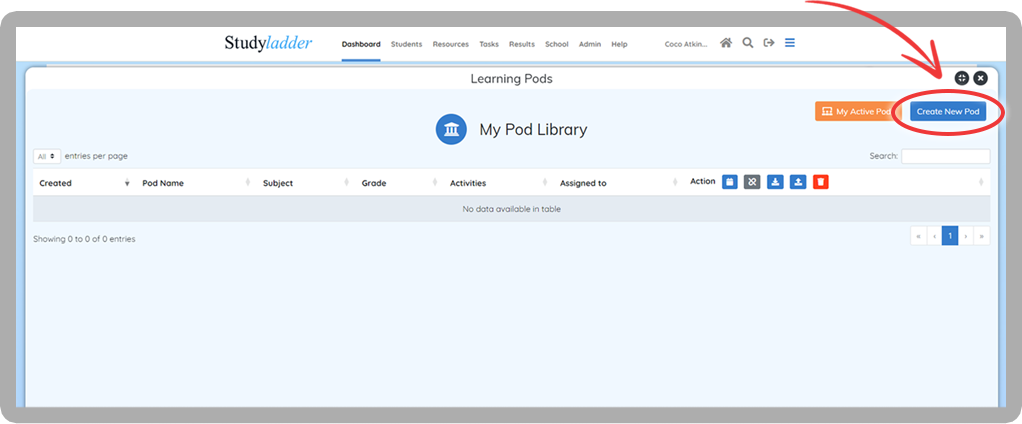Screen dimensions: 1022x424
Task: Click the Create New Pod button
Action: (x=947, y=112)
